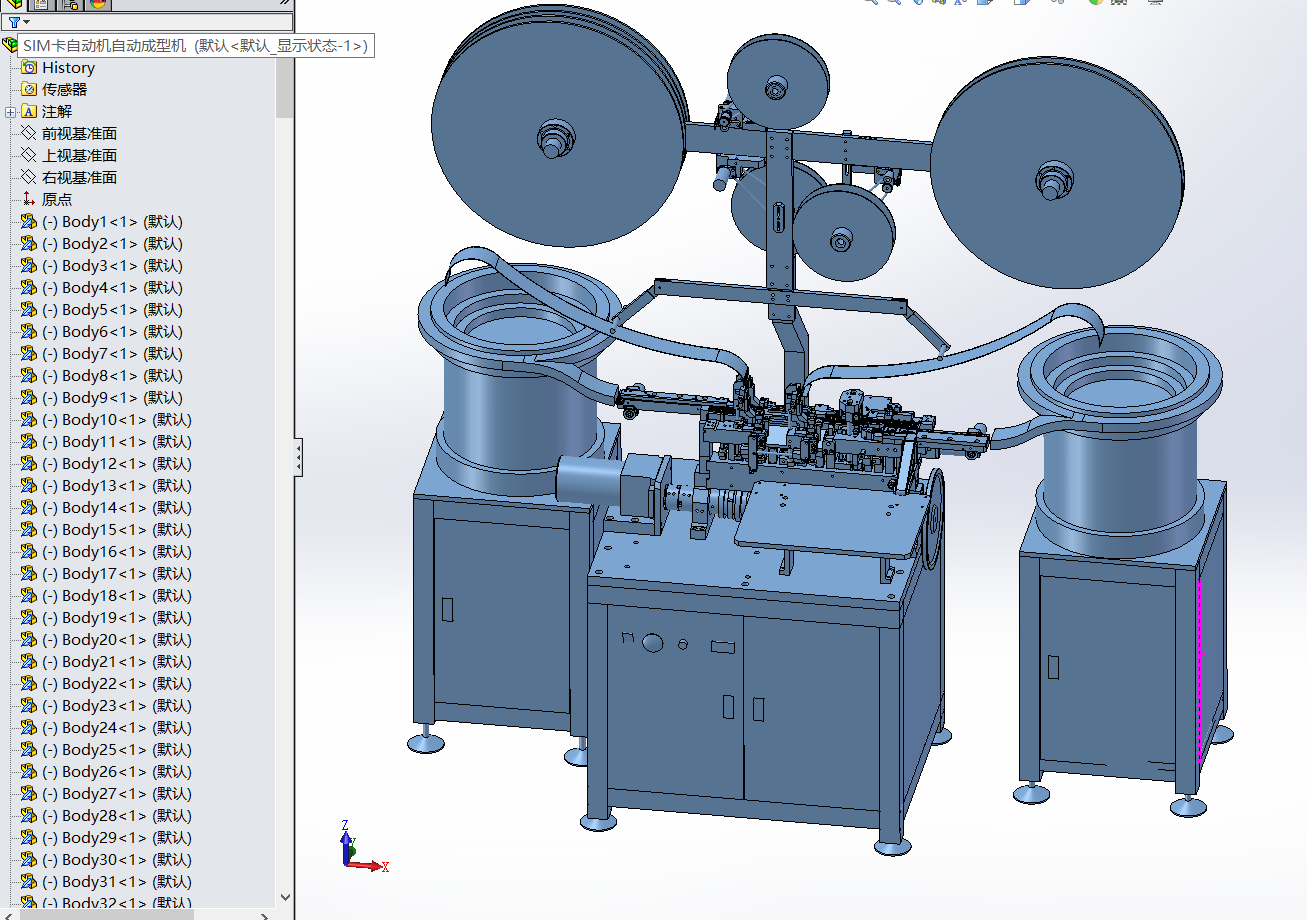Select Body10<1> in the feature tree
Image resolution: width=1307 pixels, height=920 pixels.
point(116,420)
